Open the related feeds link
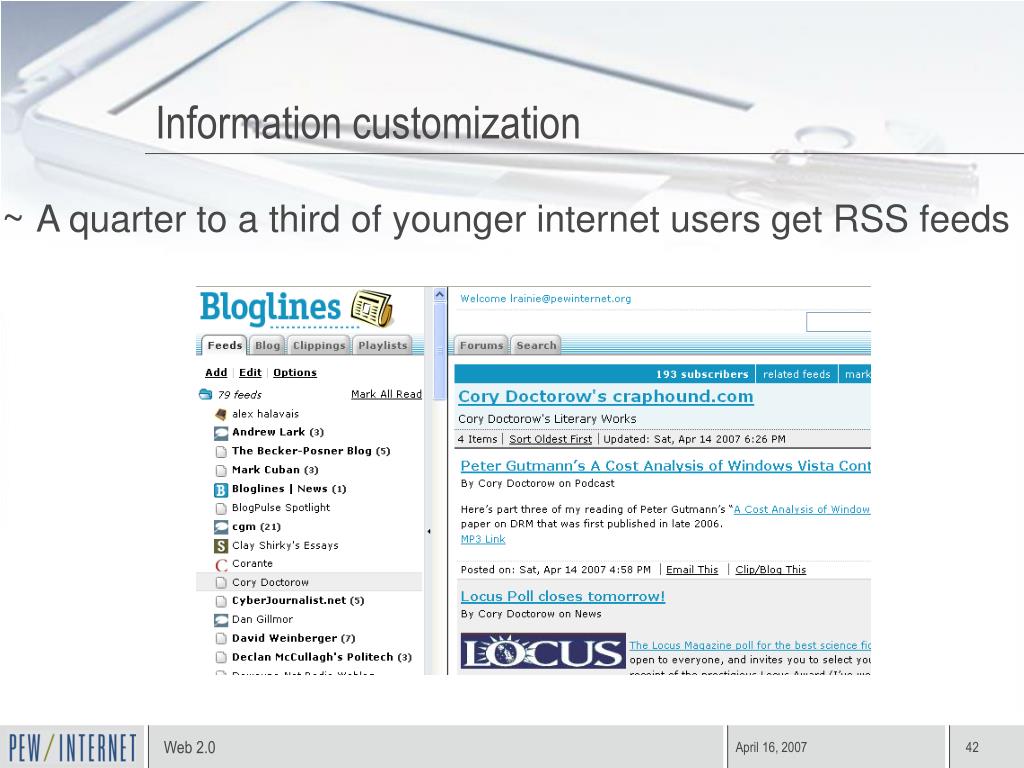This screenshot has height=768, width=1024. point(796,374)
